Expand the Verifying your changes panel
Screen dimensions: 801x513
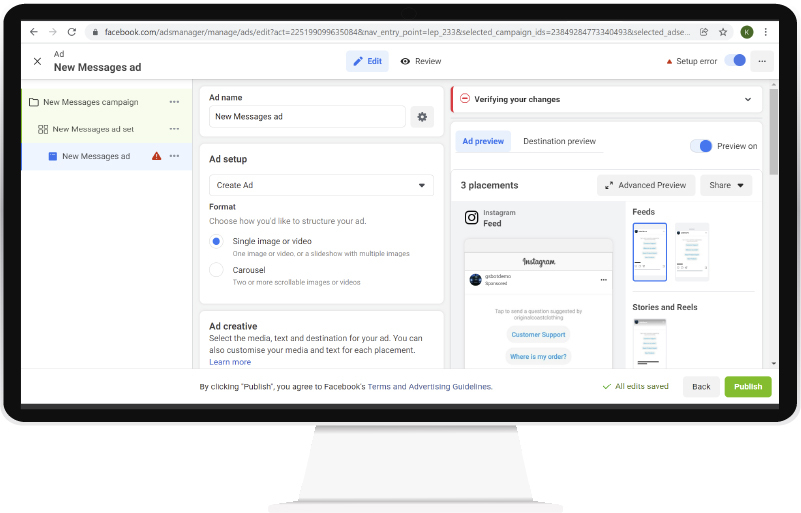point(748,99)
